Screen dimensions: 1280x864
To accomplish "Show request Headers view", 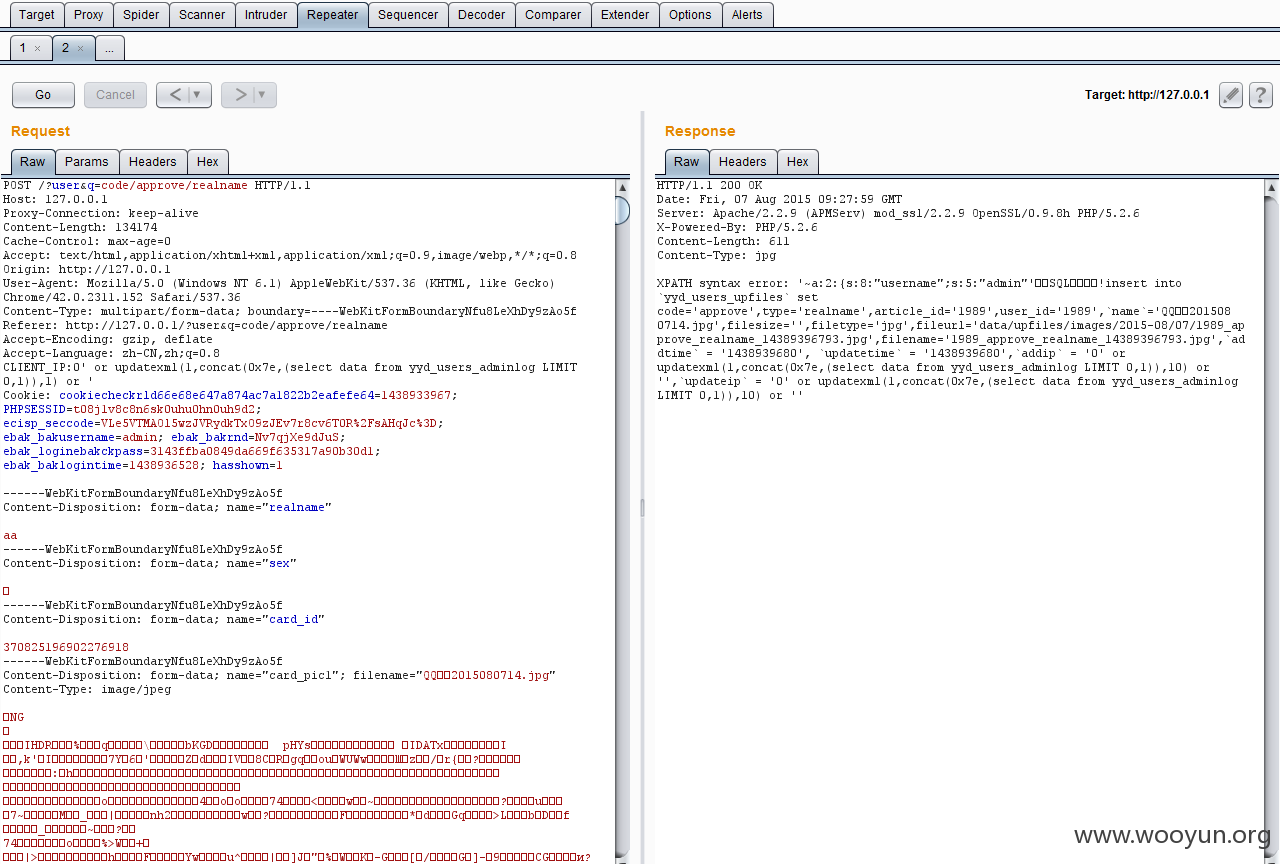I will pos(153,162).
